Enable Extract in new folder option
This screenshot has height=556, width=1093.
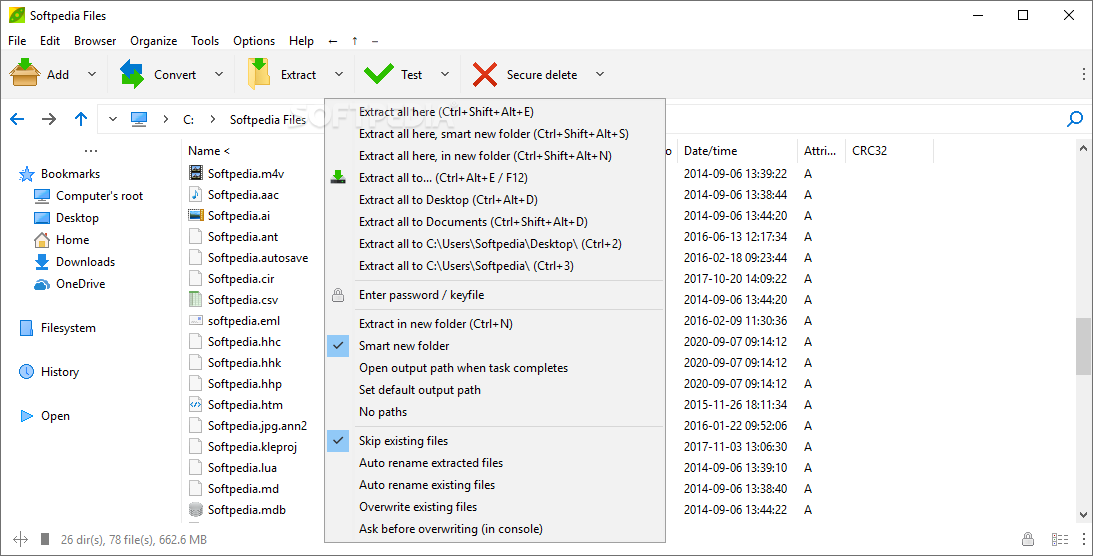pyautogui.click(x=495, y=324)
